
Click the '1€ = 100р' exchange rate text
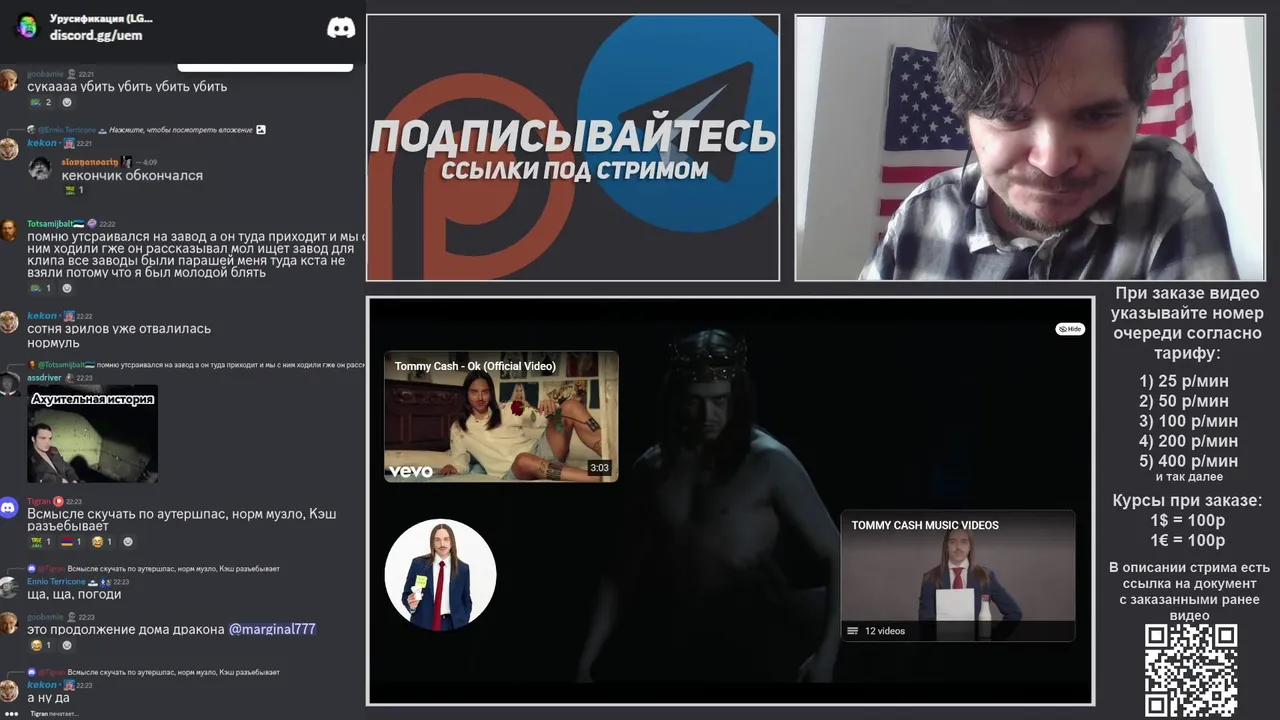pos(1187,540)
